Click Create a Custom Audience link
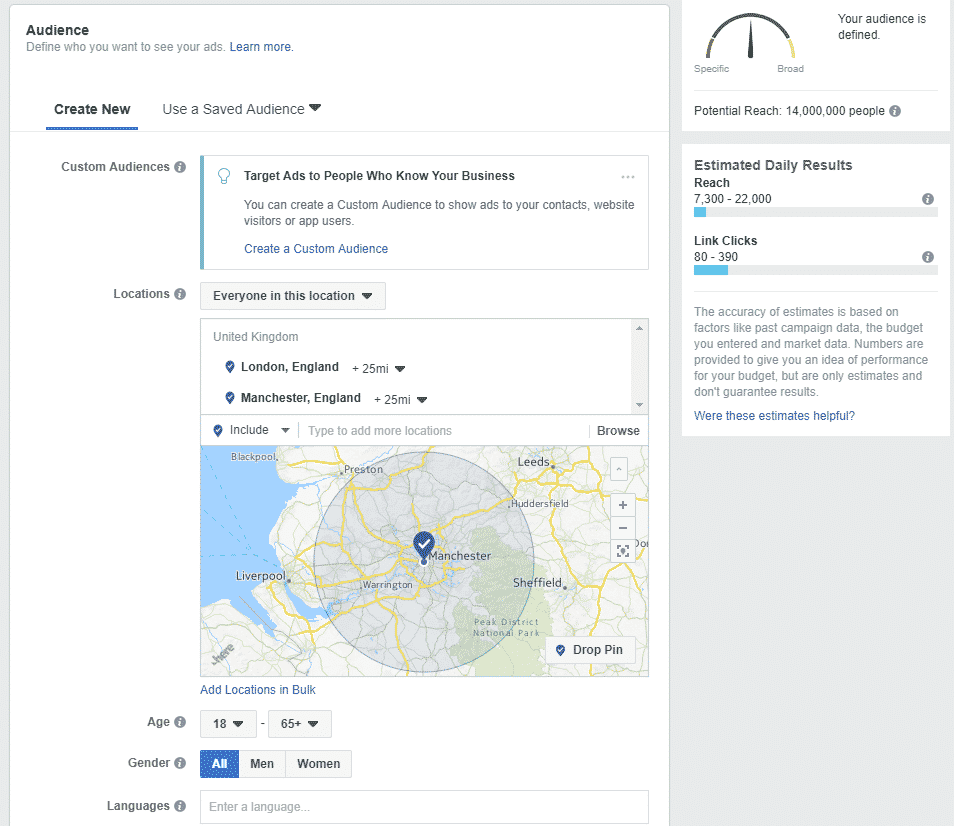The width and height of the screenshot is (954, 826). [316, 249]
